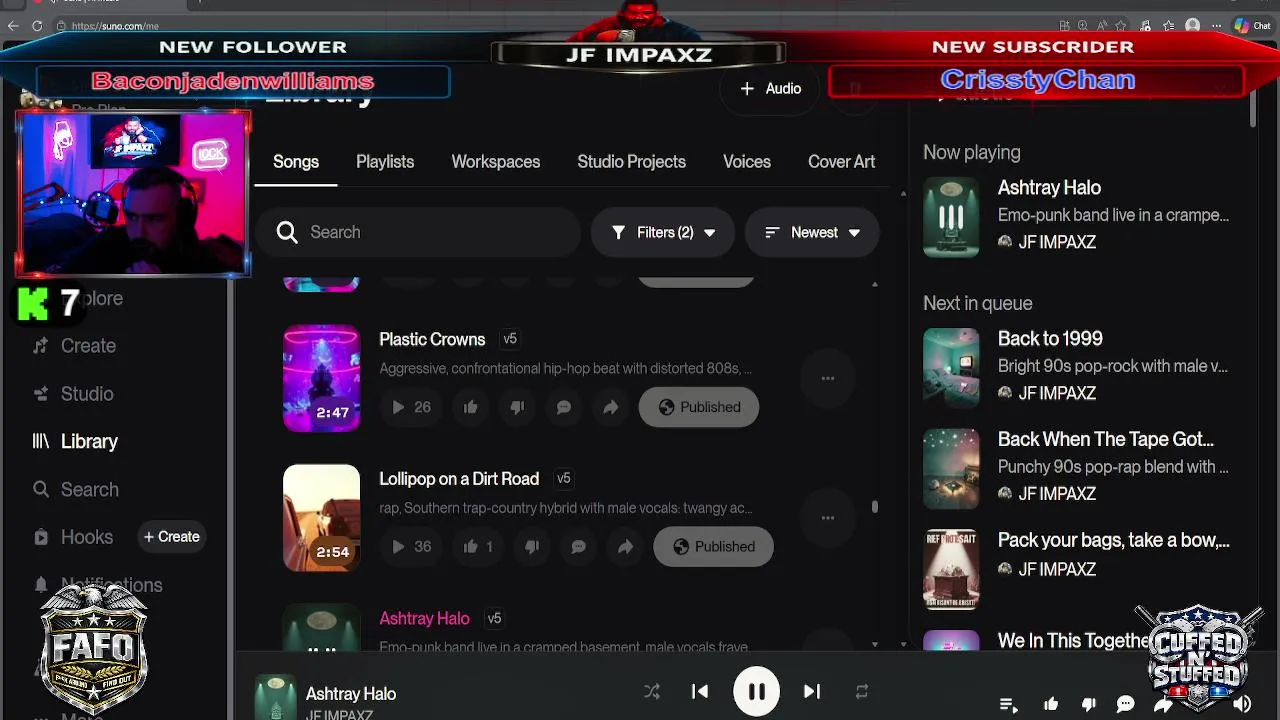Open JF IMPAXZ artist under Ashtray Halo
Image resolution: width=1280 pixels, height=720 pixels.
tap(1056, 242)
